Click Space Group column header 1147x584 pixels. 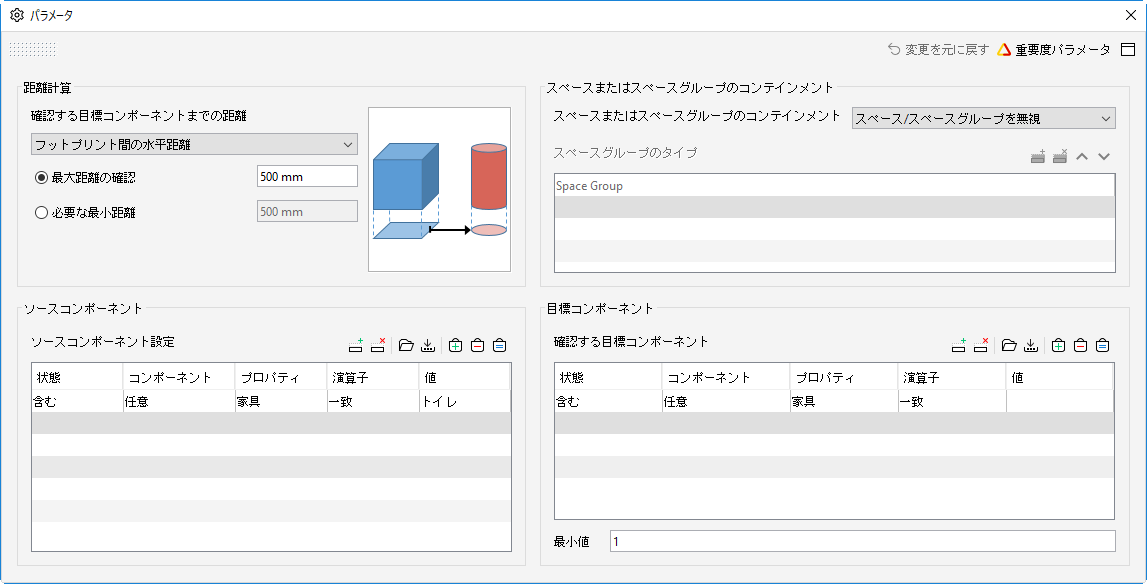point(835,186)
